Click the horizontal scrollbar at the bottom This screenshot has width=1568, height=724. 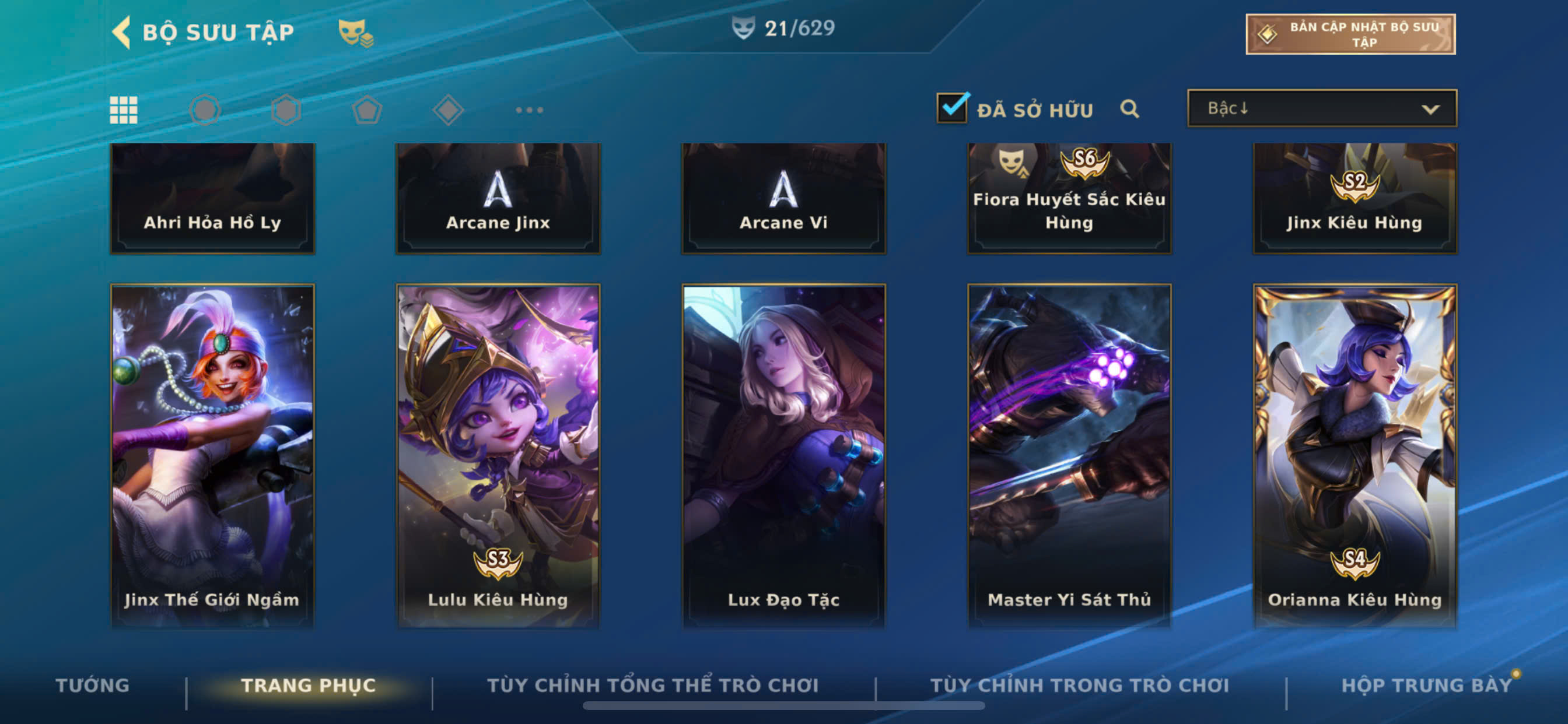[x=783, y=706]
